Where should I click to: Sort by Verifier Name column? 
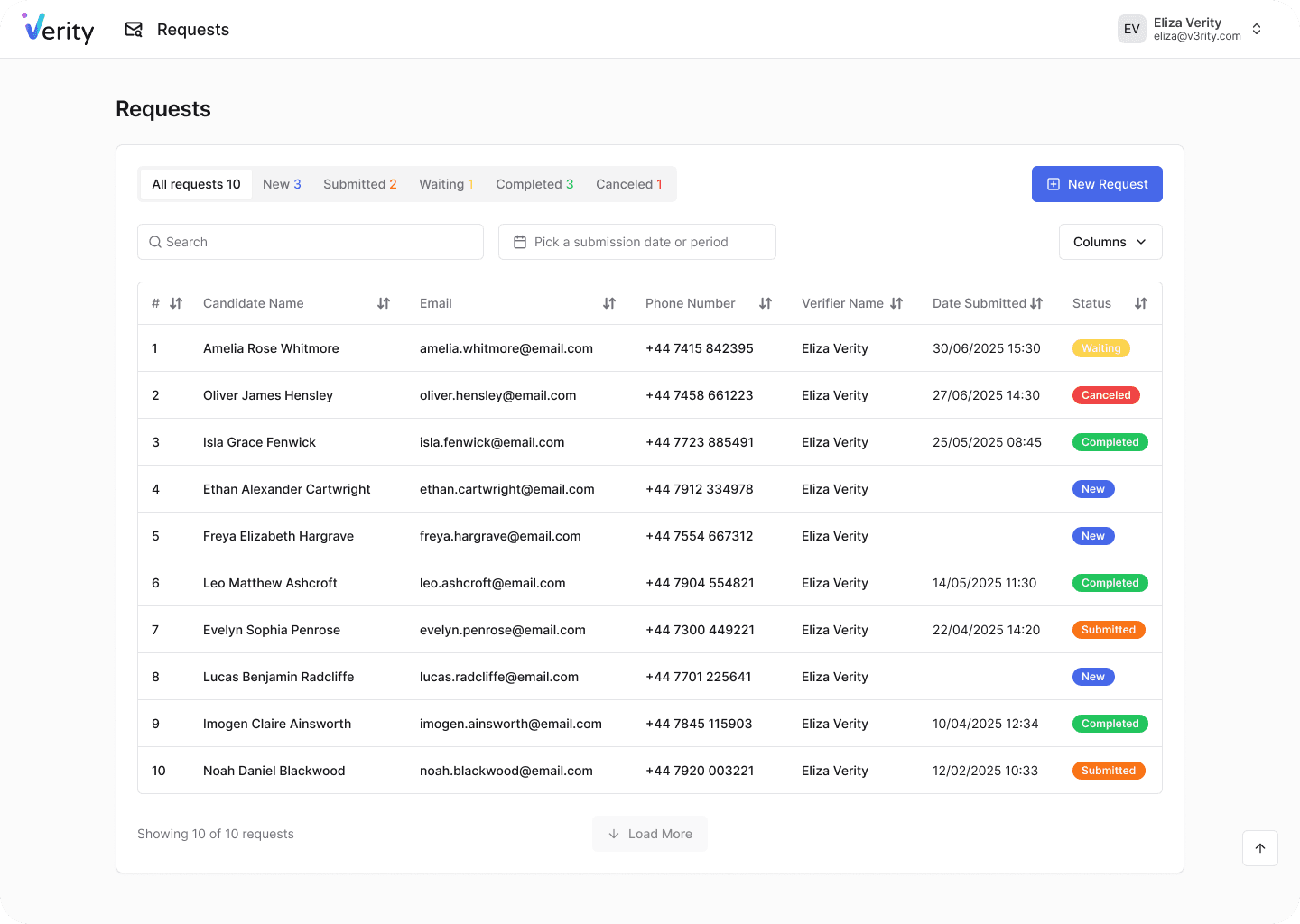(896, 303)
